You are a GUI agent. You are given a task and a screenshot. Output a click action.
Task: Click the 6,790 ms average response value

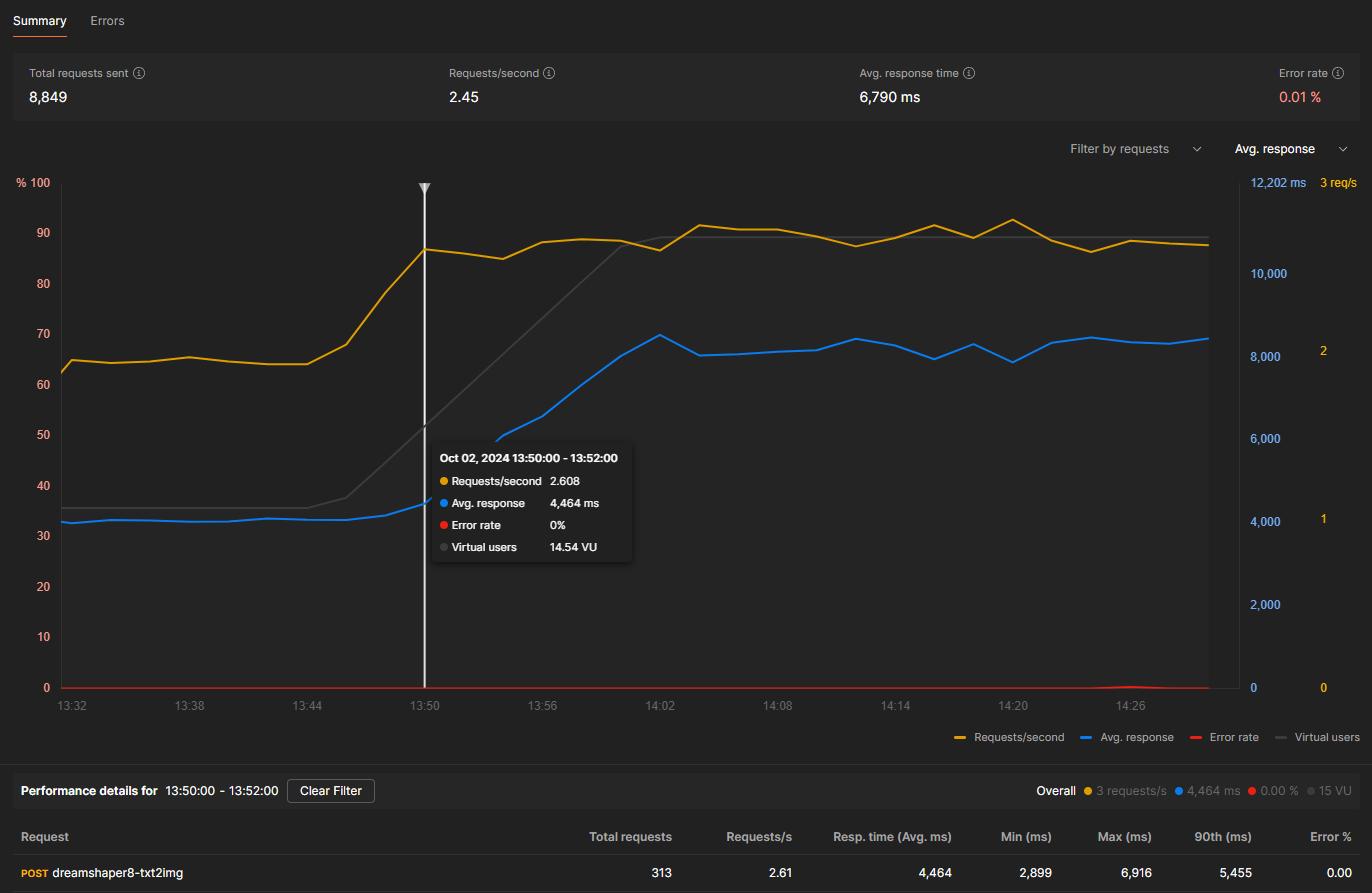click(890, 97)
